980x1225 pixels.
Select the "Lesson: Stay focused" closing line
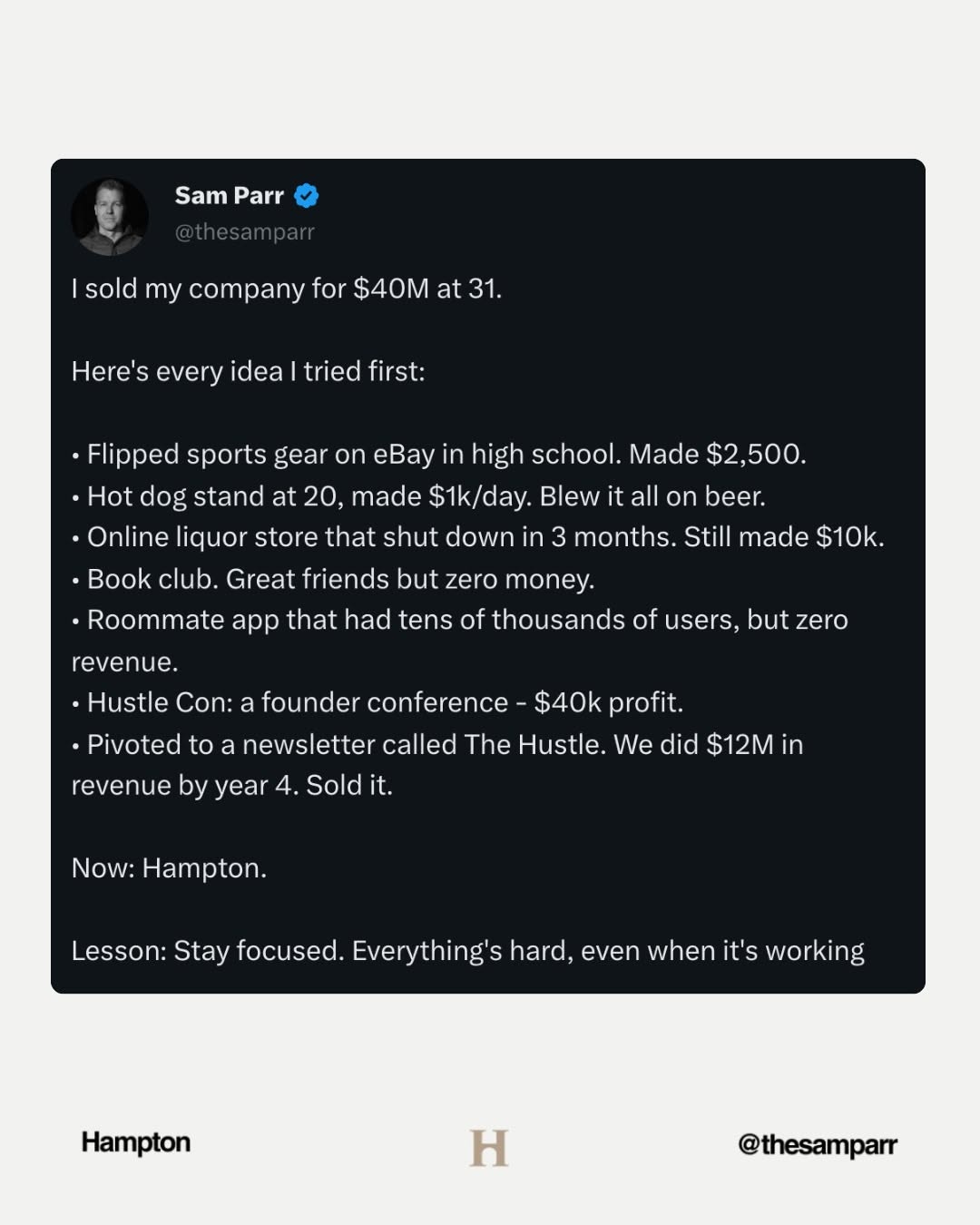(x=467, y=951)
